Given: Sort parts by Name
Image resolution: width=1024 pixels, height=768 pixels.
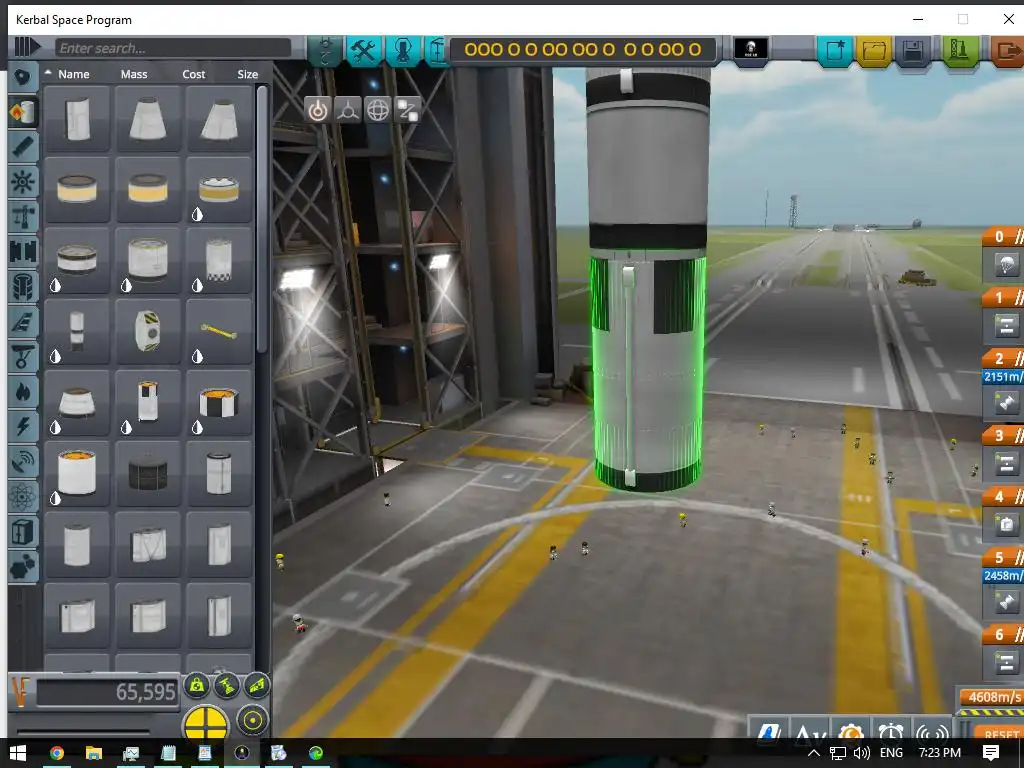Looking at the screenshot, I should pos(73,74).
